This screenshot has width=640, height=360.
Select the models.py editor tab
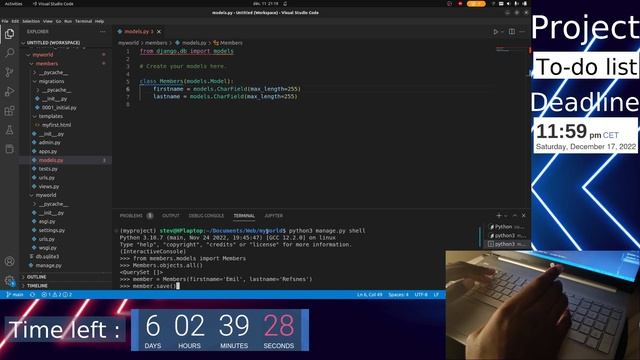coord(139,31)
